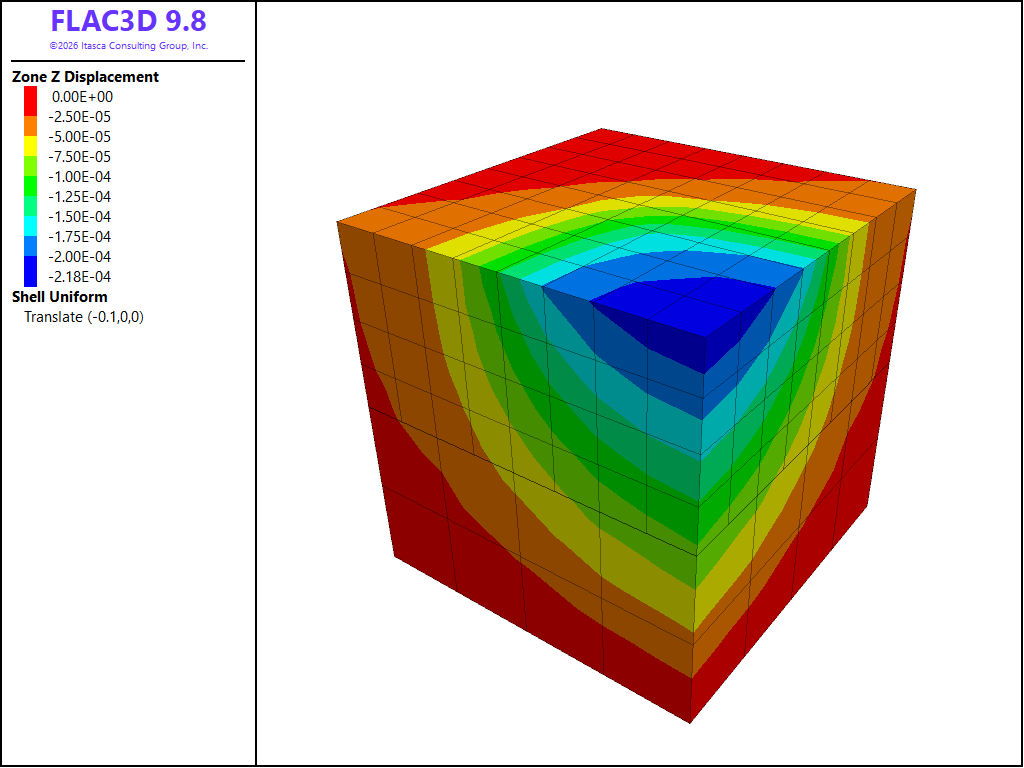Select the Zone Z Displacement legend heading

(x=86, y=76)
